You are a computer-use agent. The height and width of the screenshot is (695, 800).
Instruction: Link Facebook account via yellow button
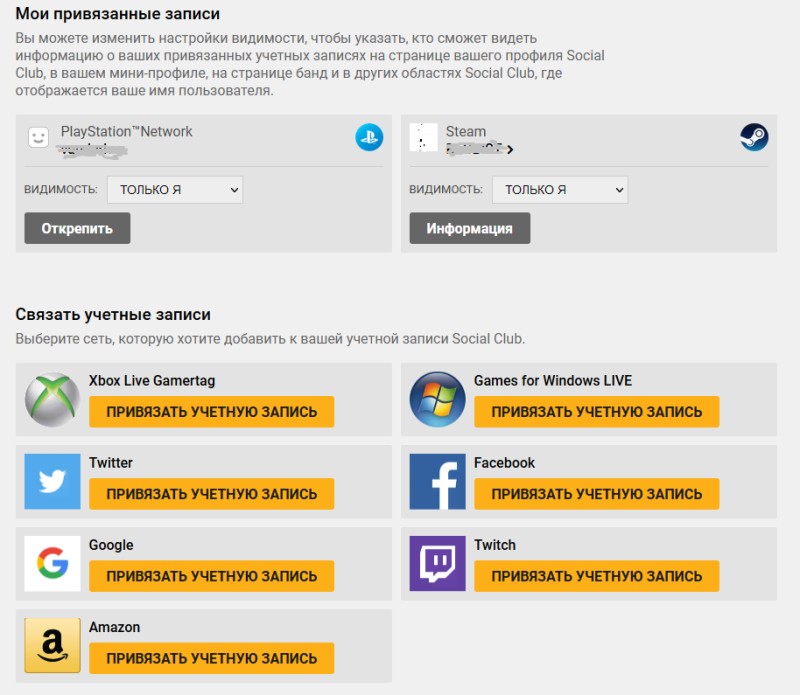point(596,494)
